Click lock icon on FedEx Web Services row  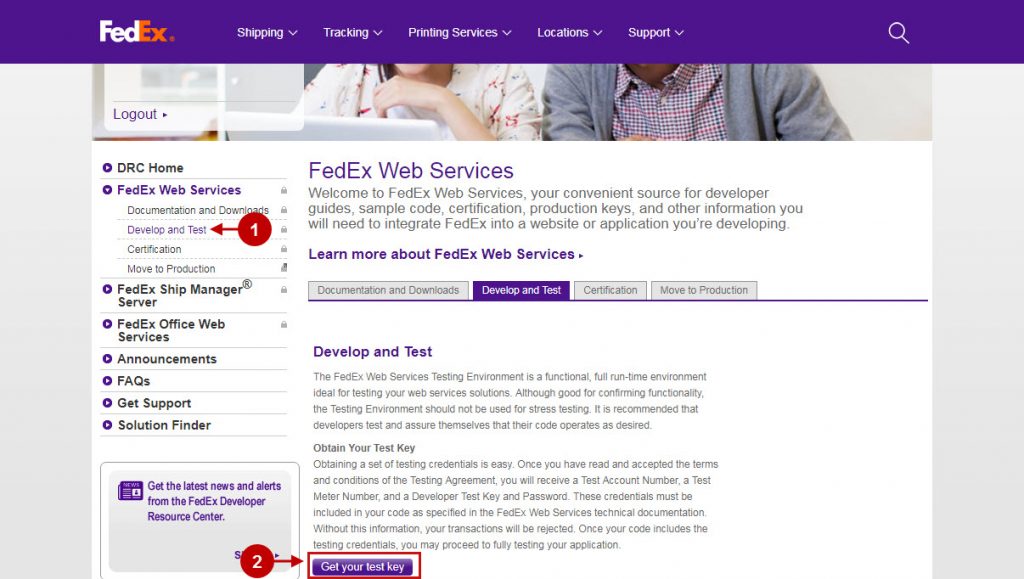tap(284, 190)
